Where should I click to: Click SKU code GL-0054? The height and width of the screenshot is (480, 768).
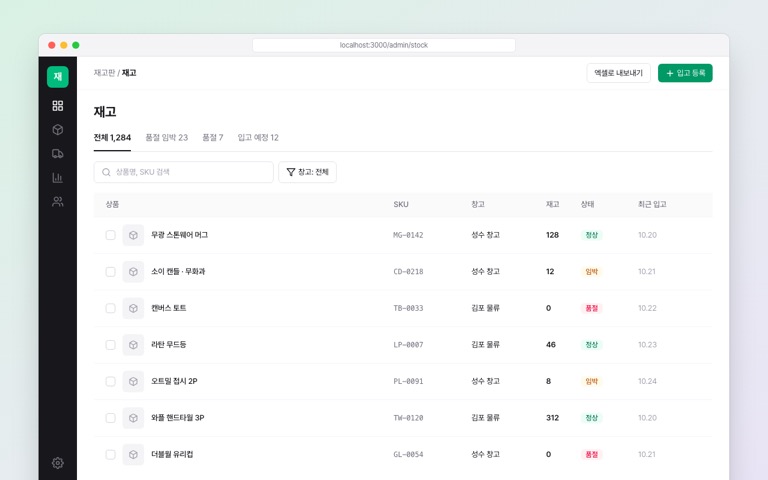click(408, 455)
